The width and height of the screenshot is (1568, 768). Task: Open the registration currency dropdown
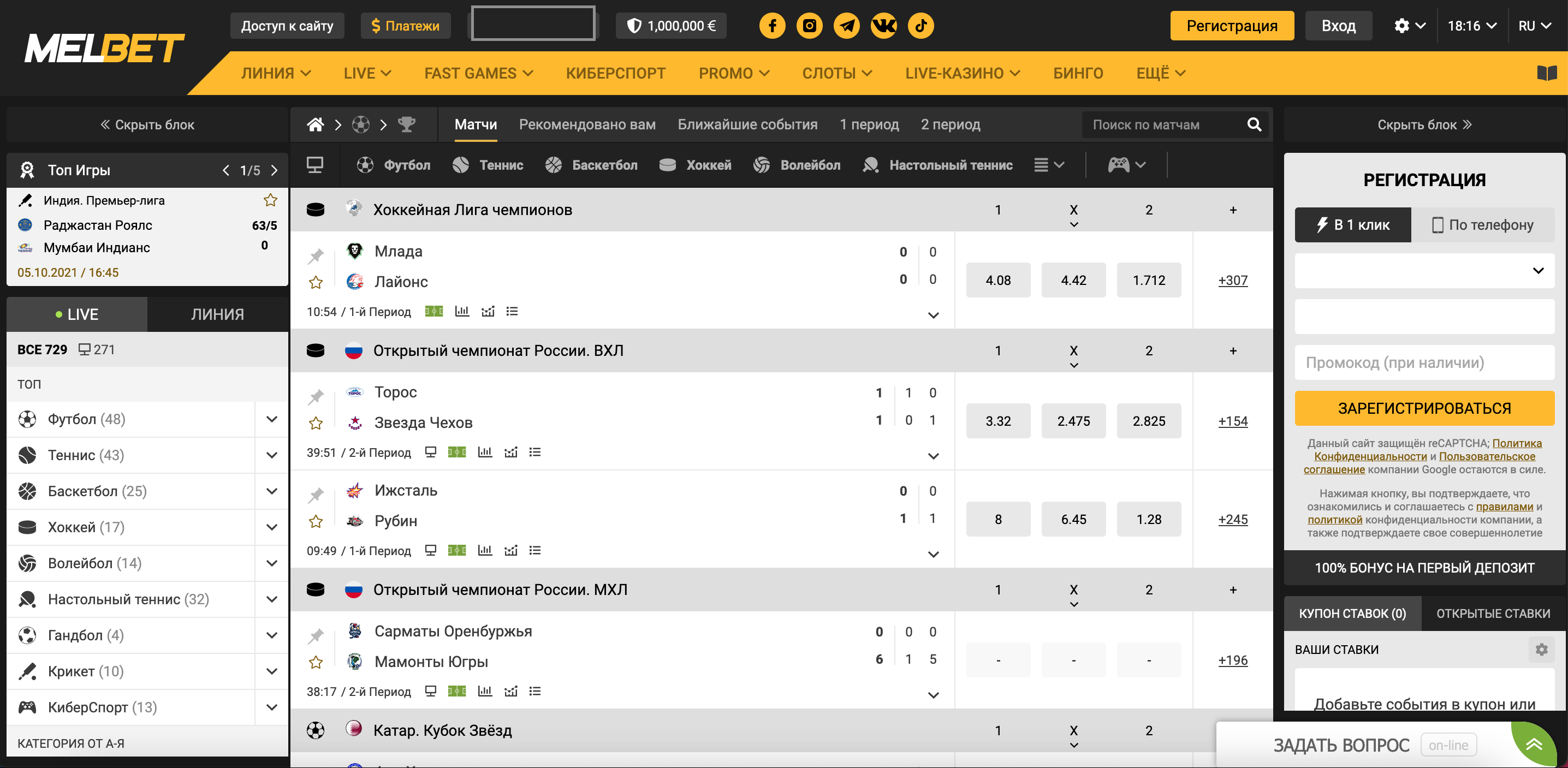pyautogui.click(x=1424, y=270)
